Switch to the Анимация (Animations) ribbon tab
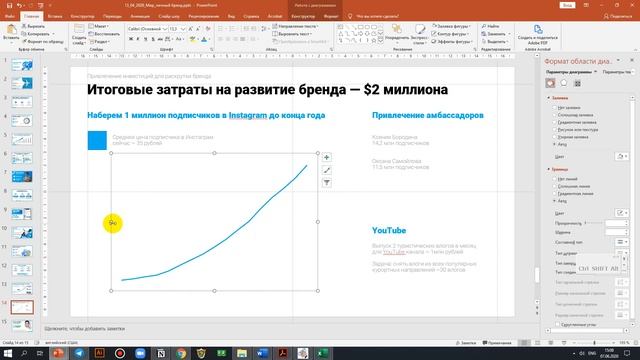The width and height of the screenshot is (640, 360). coord(140,16)
